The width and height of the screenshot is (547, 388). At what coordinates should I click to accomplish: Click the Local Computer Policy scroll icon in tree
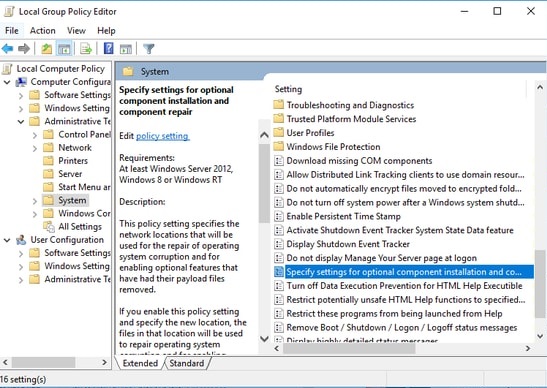click(7, 69)
